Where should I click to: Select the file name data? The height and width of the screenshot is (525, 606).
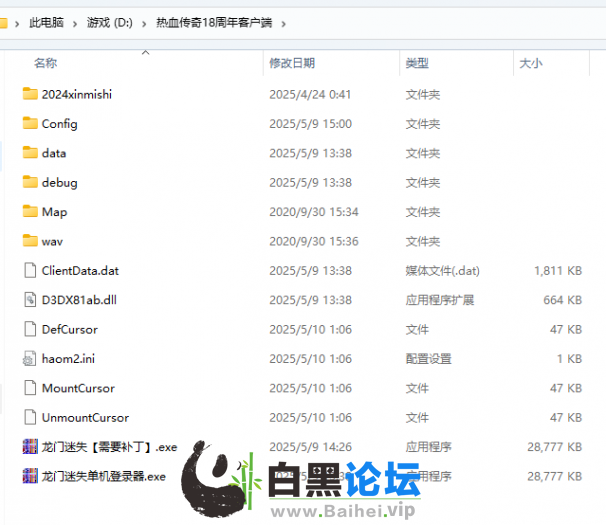click(x=54, y=153)
